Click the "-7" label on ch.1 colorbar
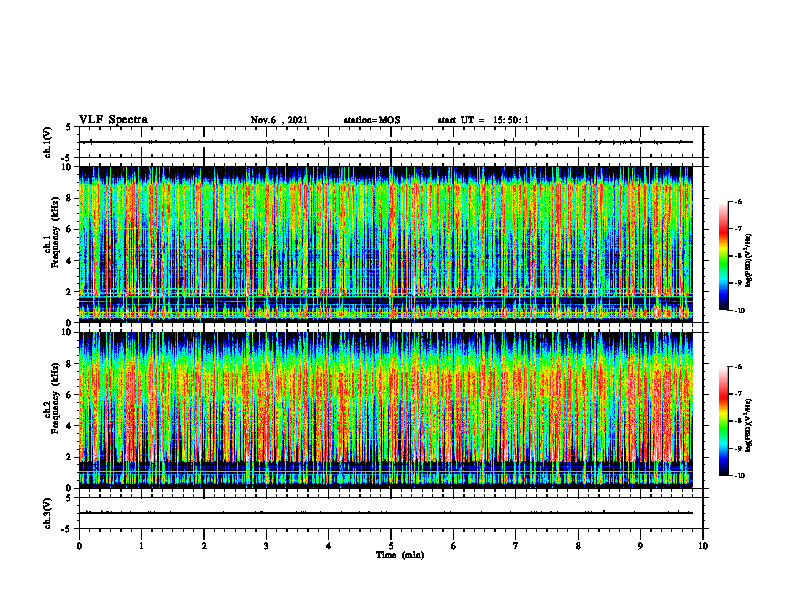The image size is (792, 612). pyautogui.click(x=738, y=229)
